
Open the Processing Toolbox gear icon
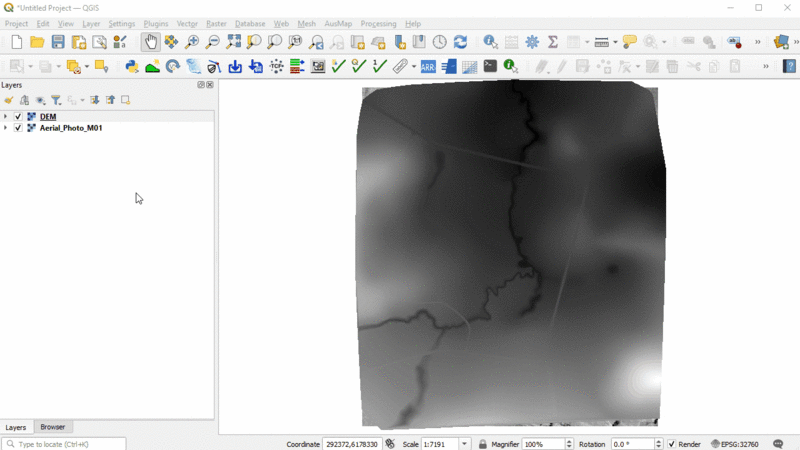pos(532,42)
